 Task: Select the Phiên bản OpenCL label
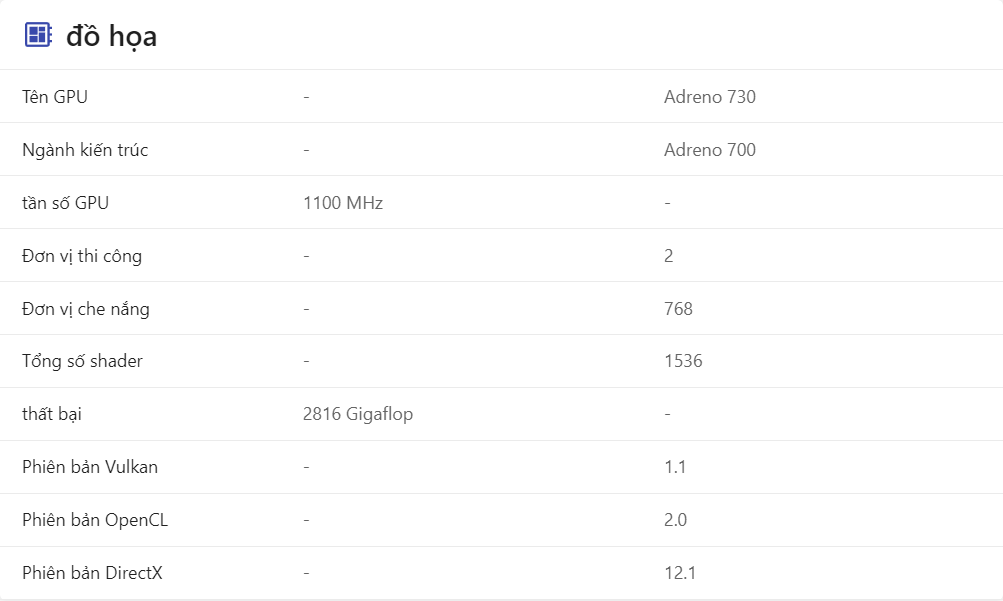tap(94, 520)
